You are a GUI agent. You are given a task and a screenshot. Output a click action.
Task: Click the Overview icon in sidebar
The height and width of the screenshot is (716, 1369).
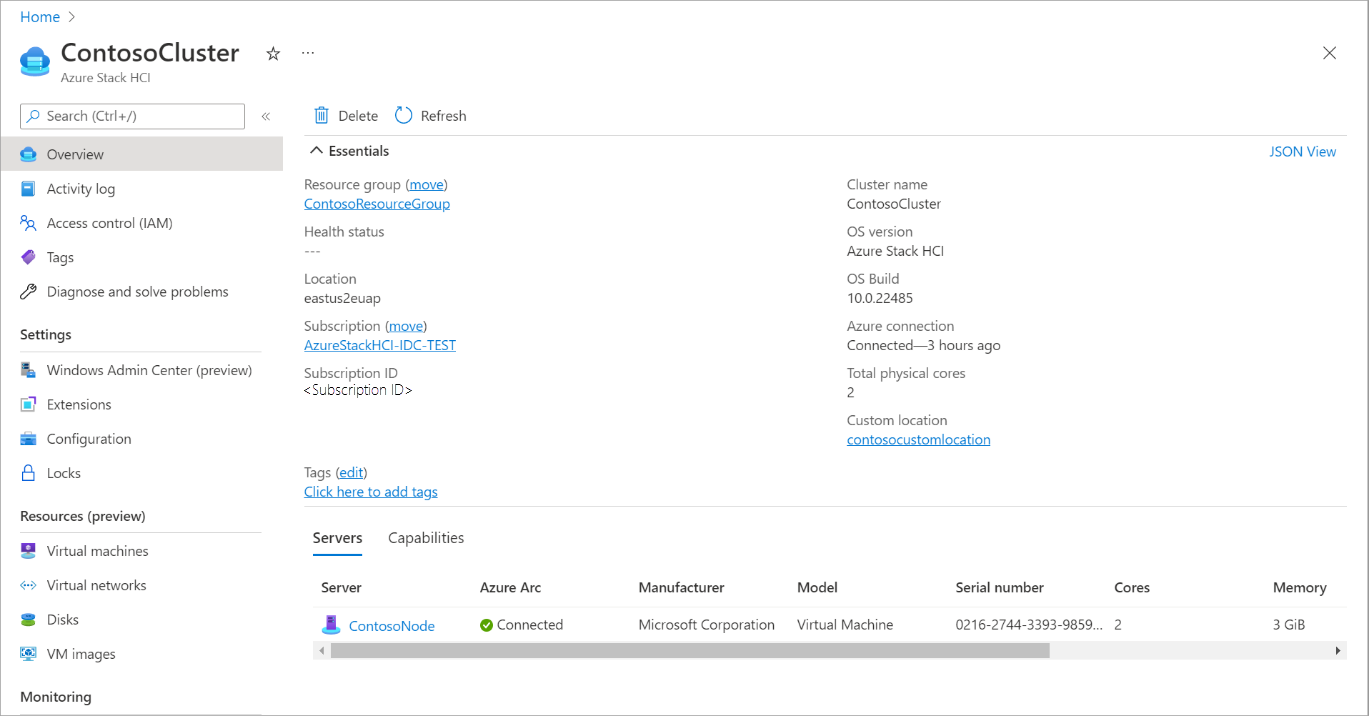click(x=28, y=154)
